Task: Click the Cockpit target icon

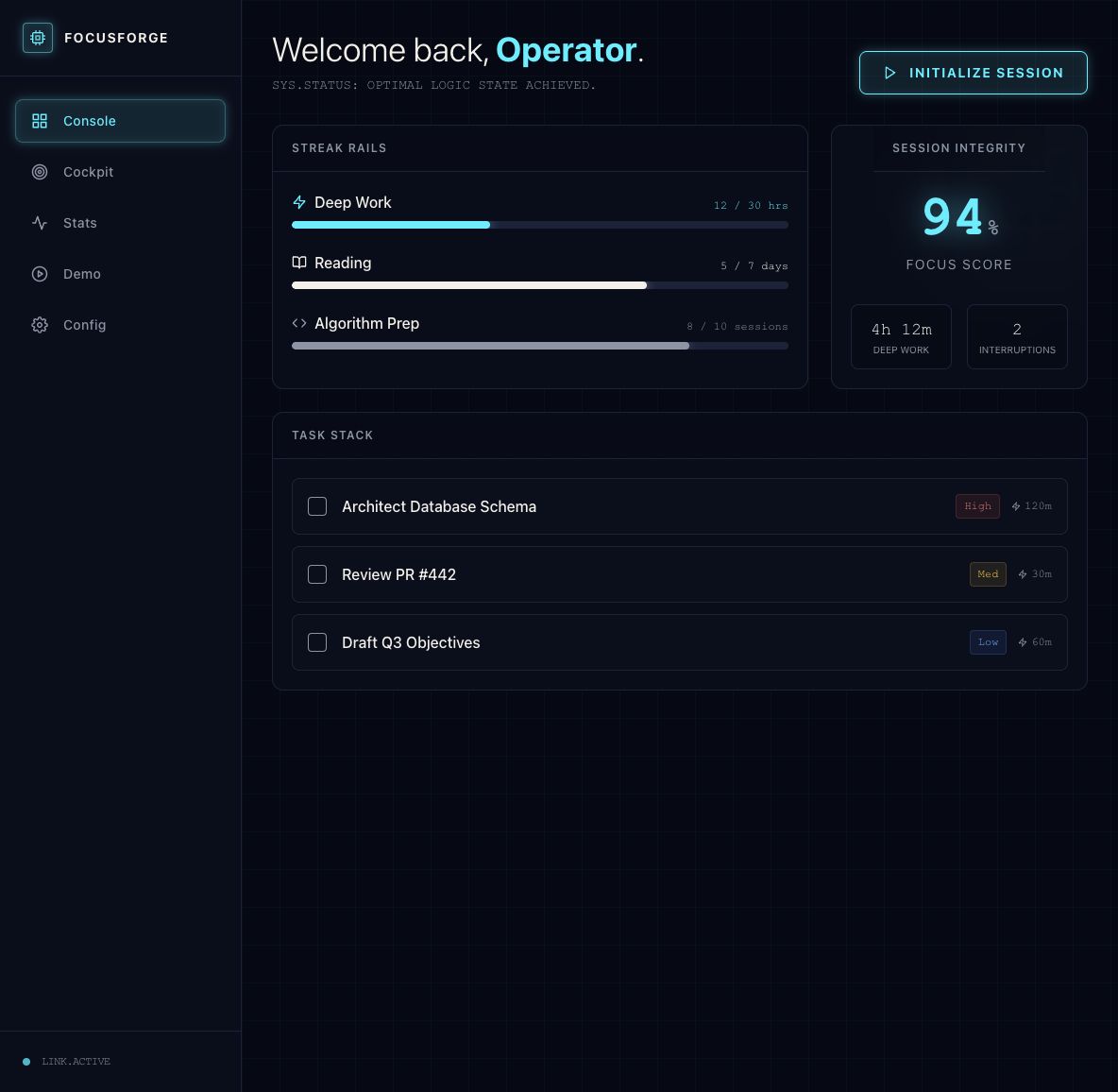Action: [40, 172]
